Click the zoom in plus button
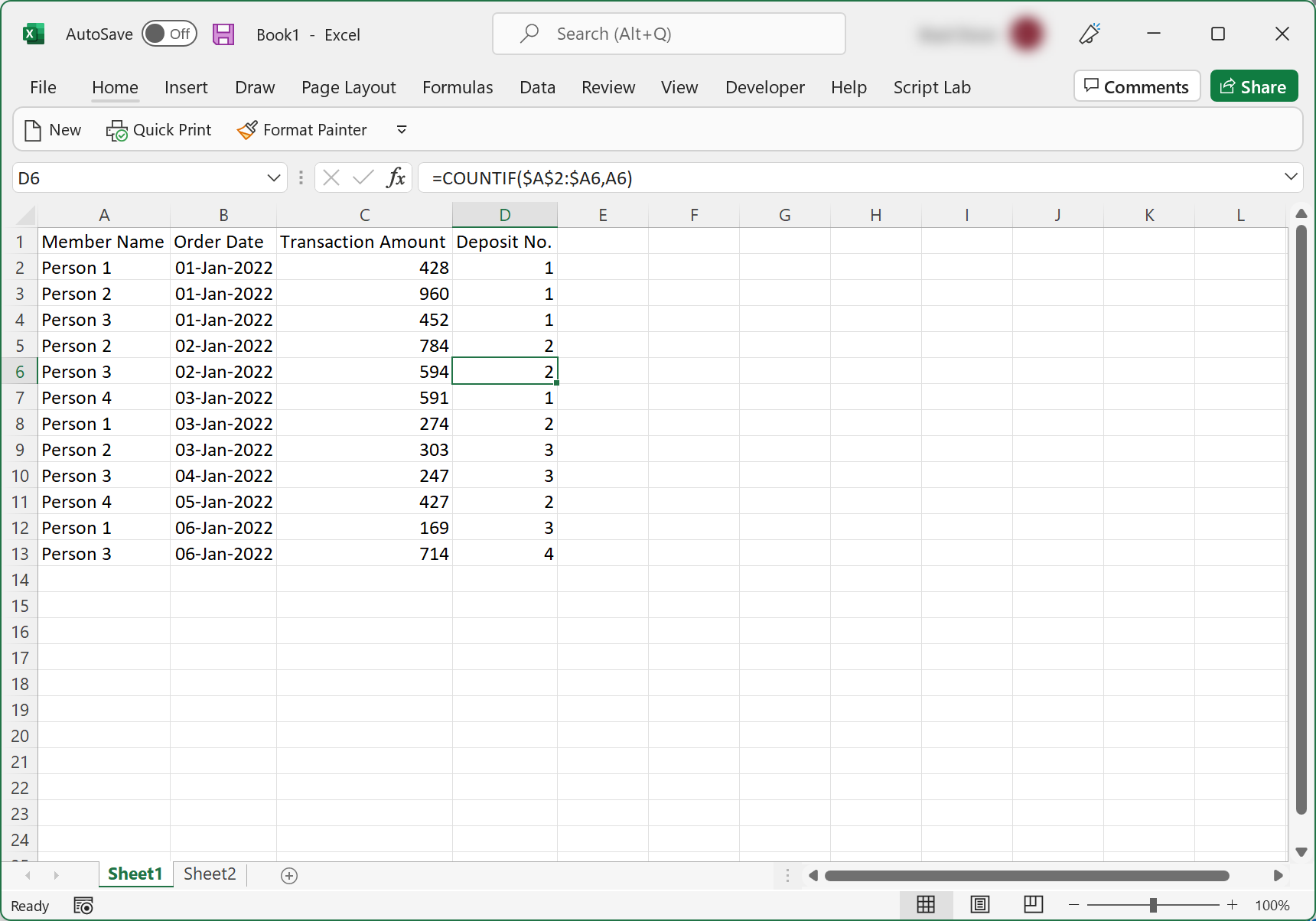This screenshot has height=921, width=1316. pos(1232,905)
